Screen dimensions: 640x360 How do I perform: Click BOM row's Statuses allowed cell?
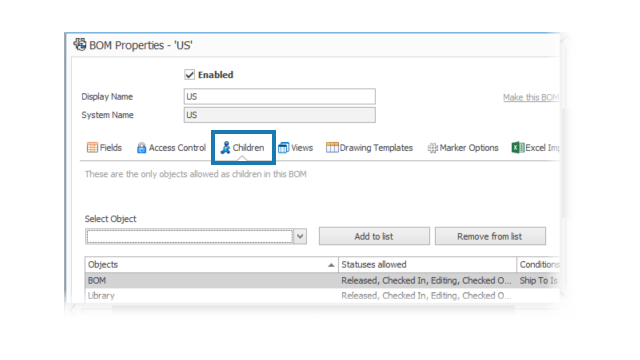pos(427,280)
